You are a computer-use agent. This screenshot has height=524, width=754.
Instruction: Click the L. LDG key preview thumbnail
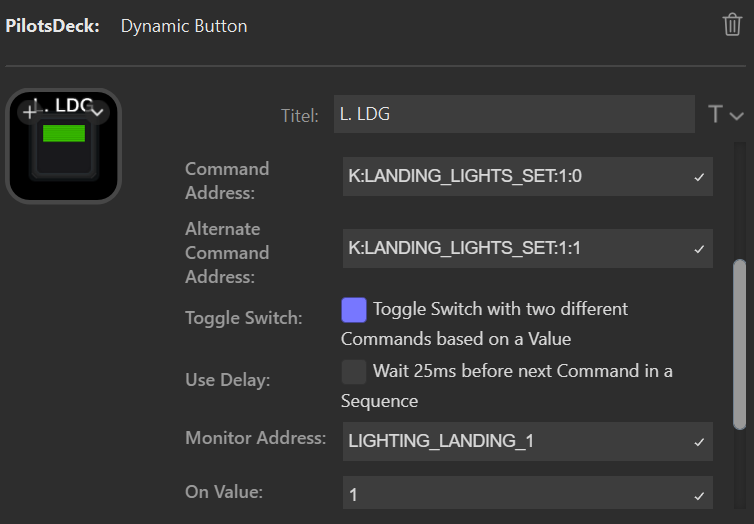pos(63,147)
